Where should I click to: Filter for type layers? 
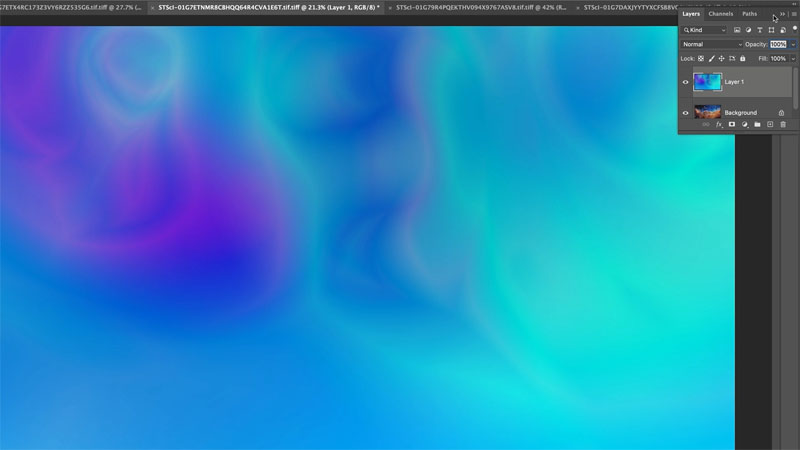[x=760, y=30]
